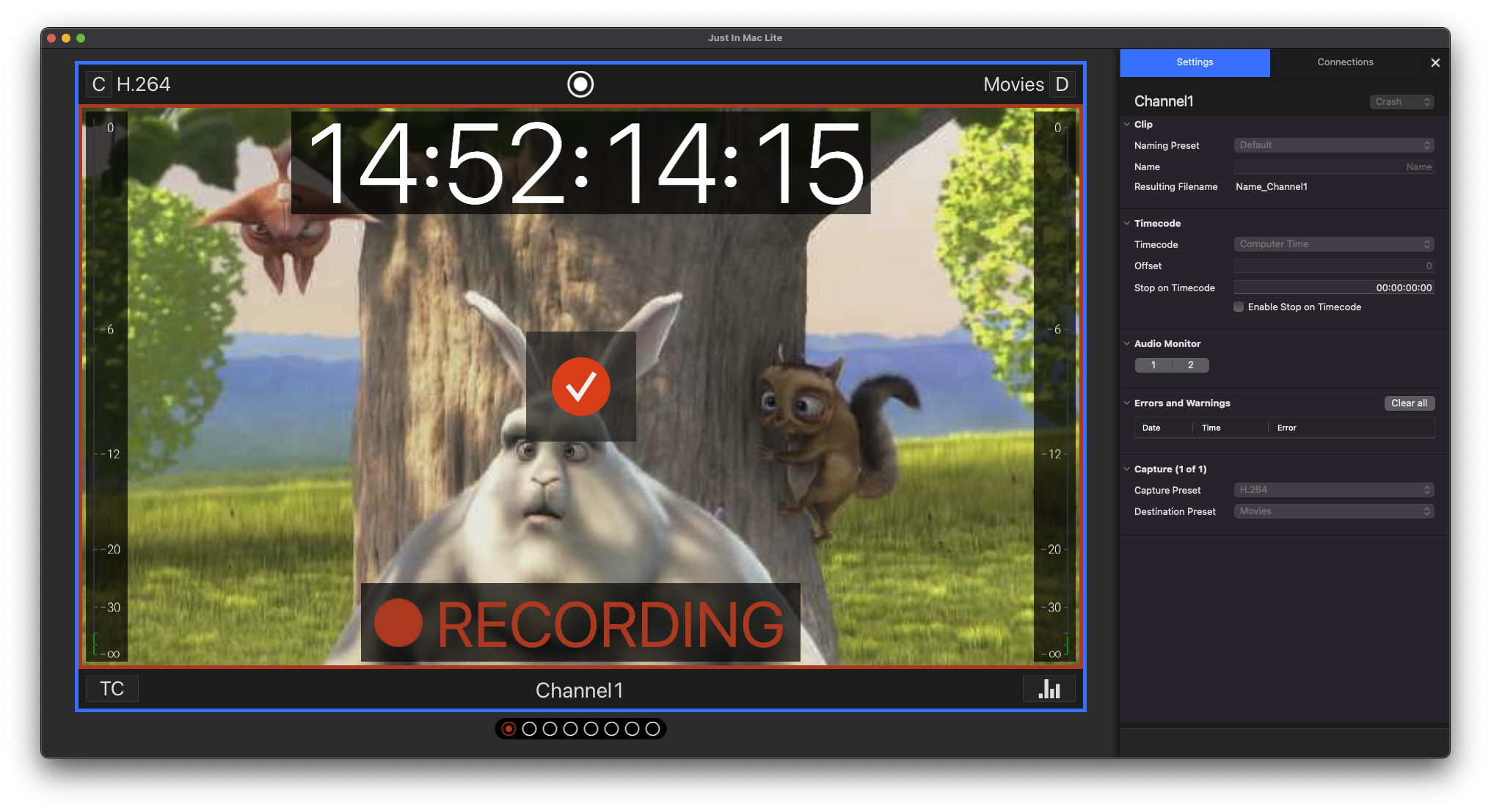1491x812 pixels.
Task: Open the Naming Preset dropdown
Action: 1334,145
